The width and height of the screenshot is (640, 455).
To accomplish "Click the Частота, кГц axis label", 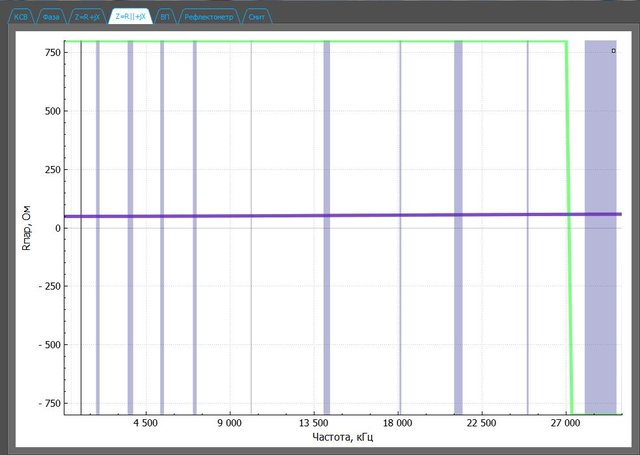I will point(343,437).
